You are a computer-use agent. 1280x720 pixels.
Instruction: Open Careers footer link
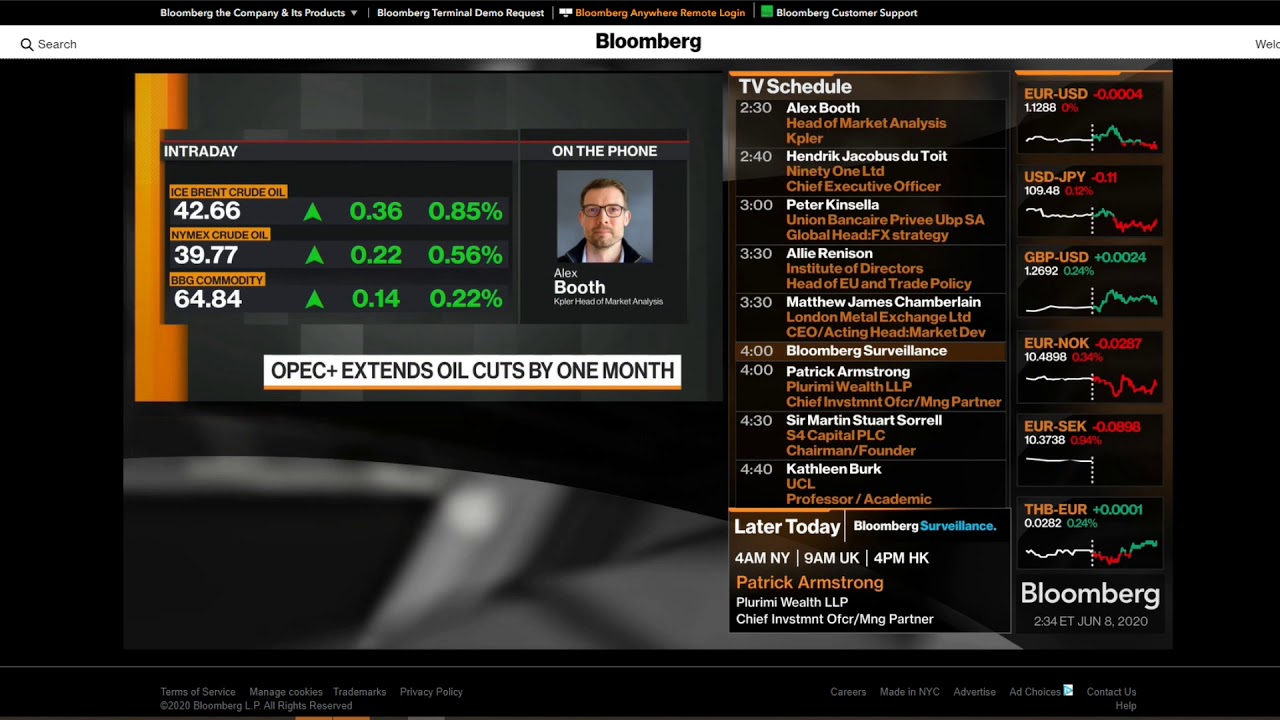click(848, 692)
